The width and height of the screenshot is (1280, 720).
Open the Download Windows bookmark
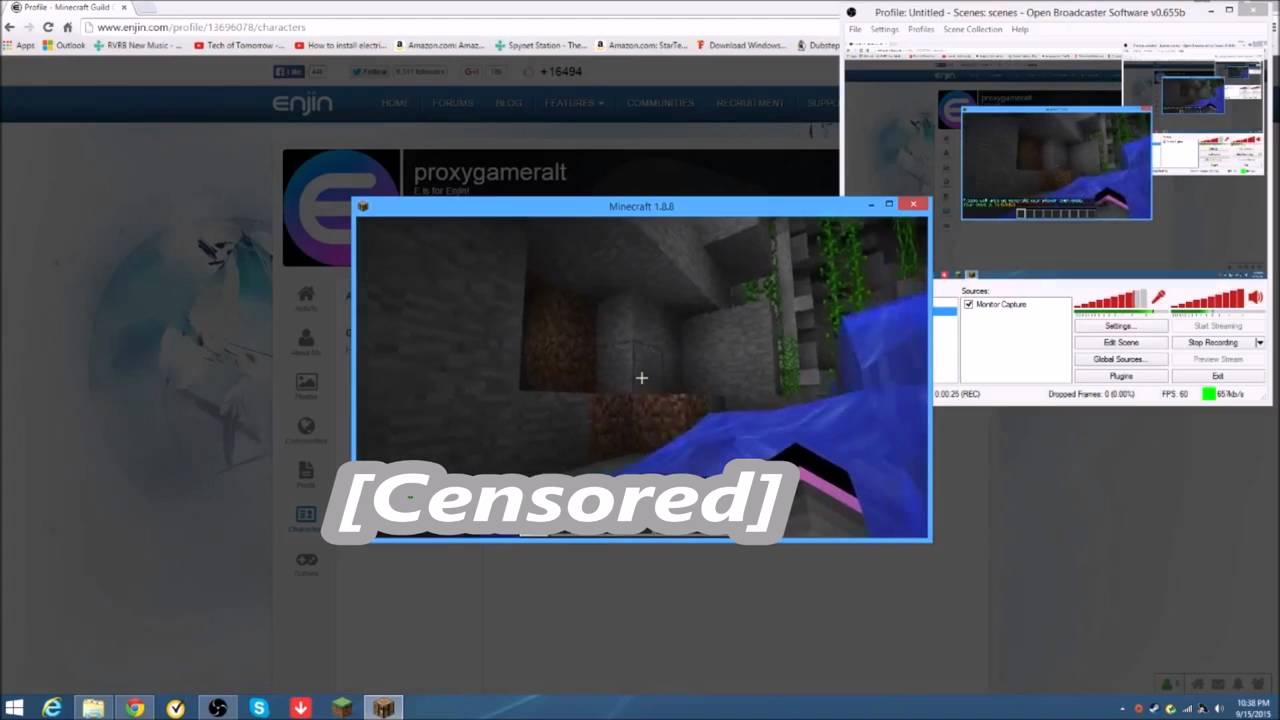tap(741, 45)
